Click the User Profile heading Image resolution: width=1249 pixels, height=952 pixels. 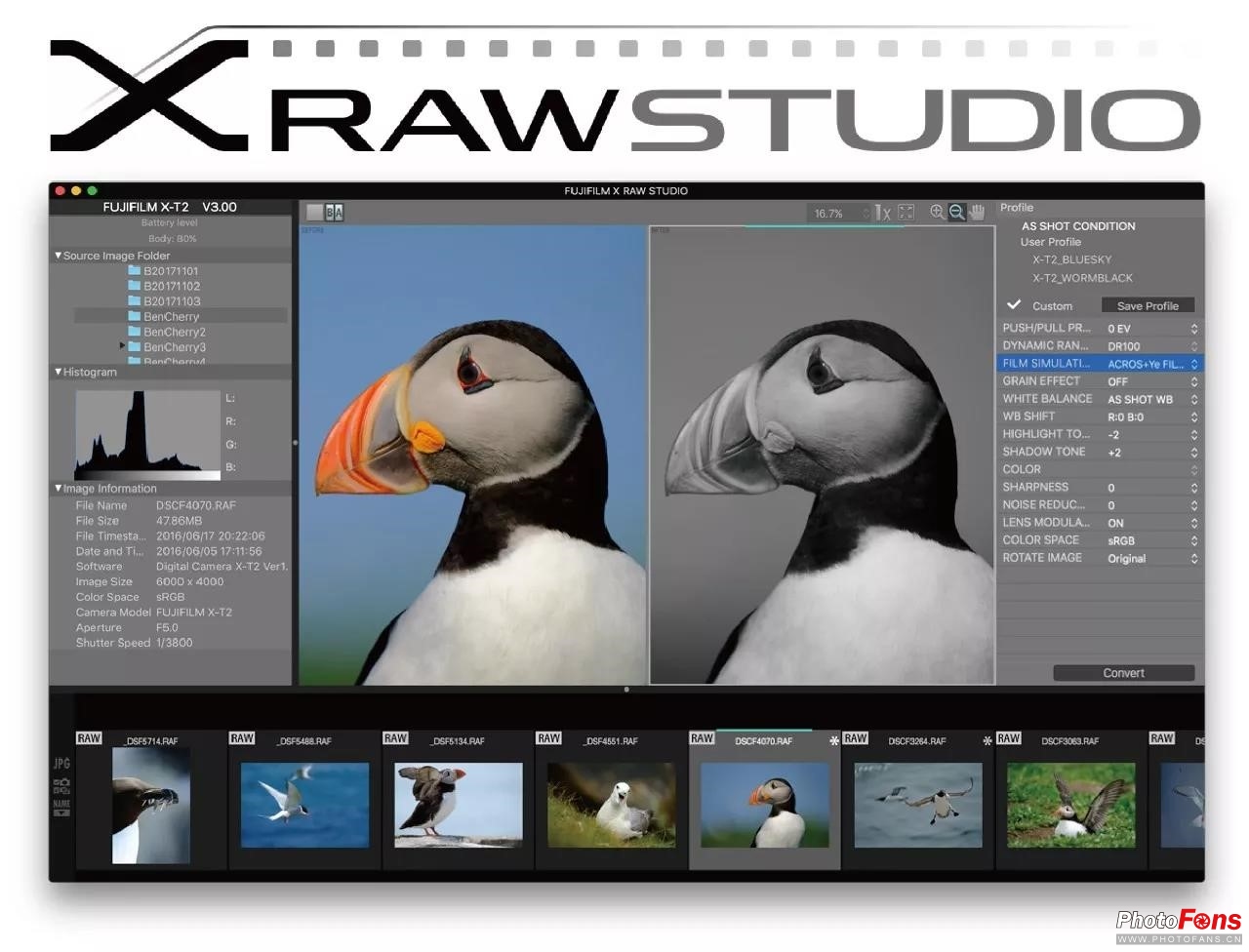(1051, 242)
